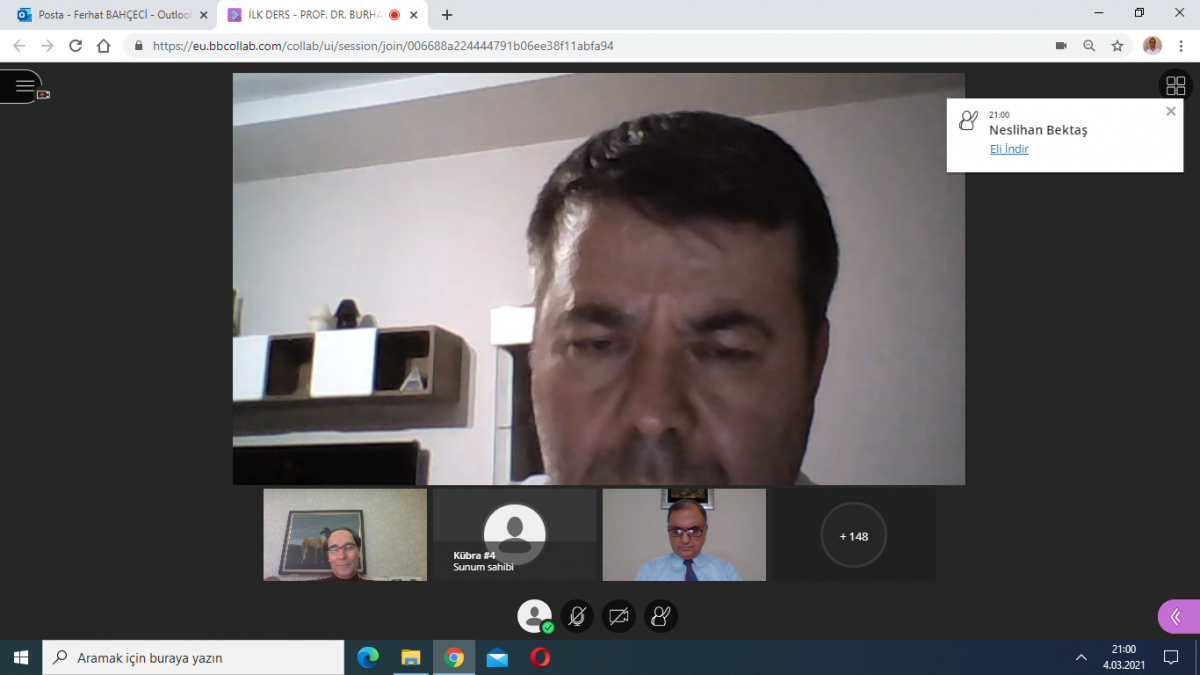Launch Microsoft Edge from taskbar

[x=368, y=657]
